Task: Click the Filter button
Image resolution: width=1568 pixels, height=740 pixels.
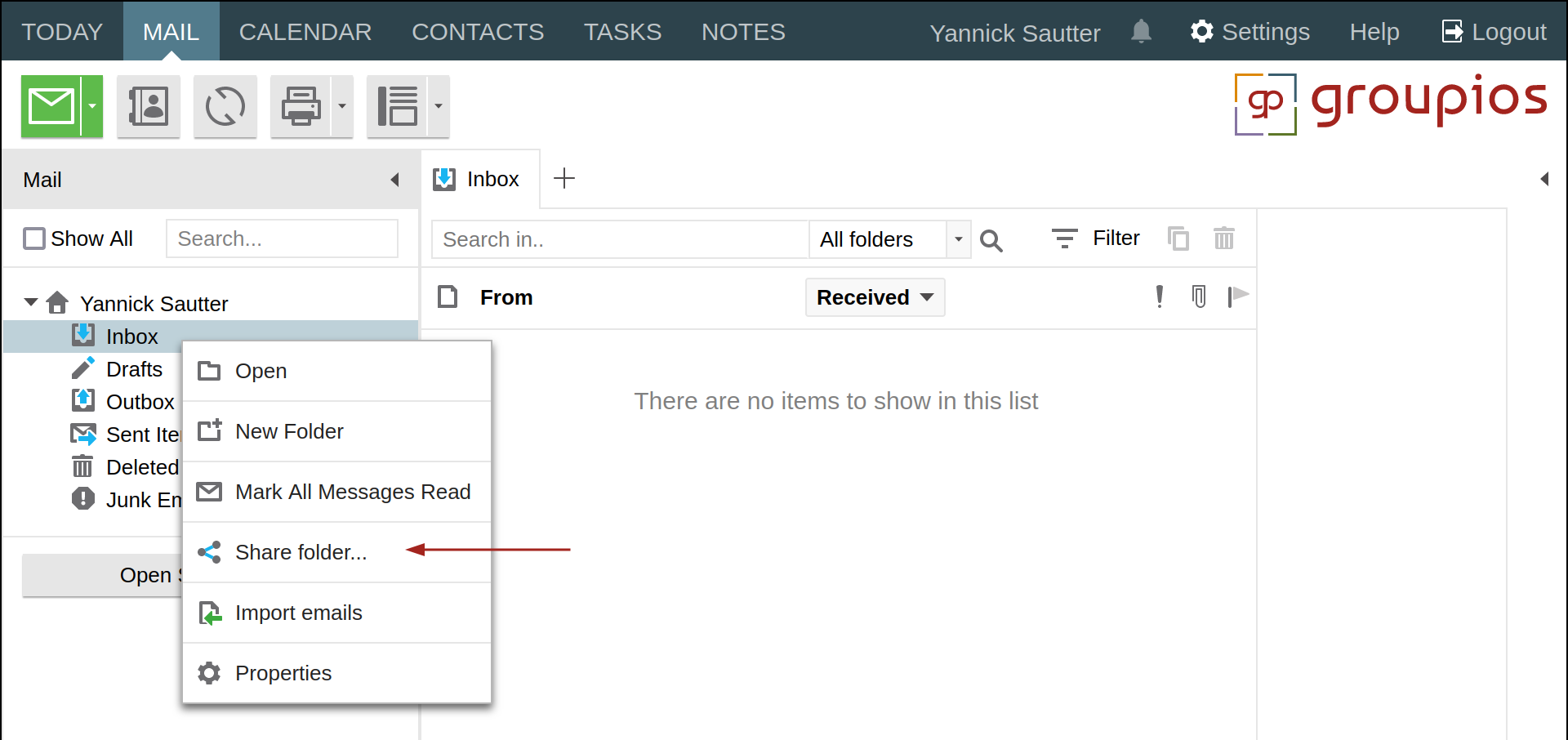Action: click(x=1095, y=238)
